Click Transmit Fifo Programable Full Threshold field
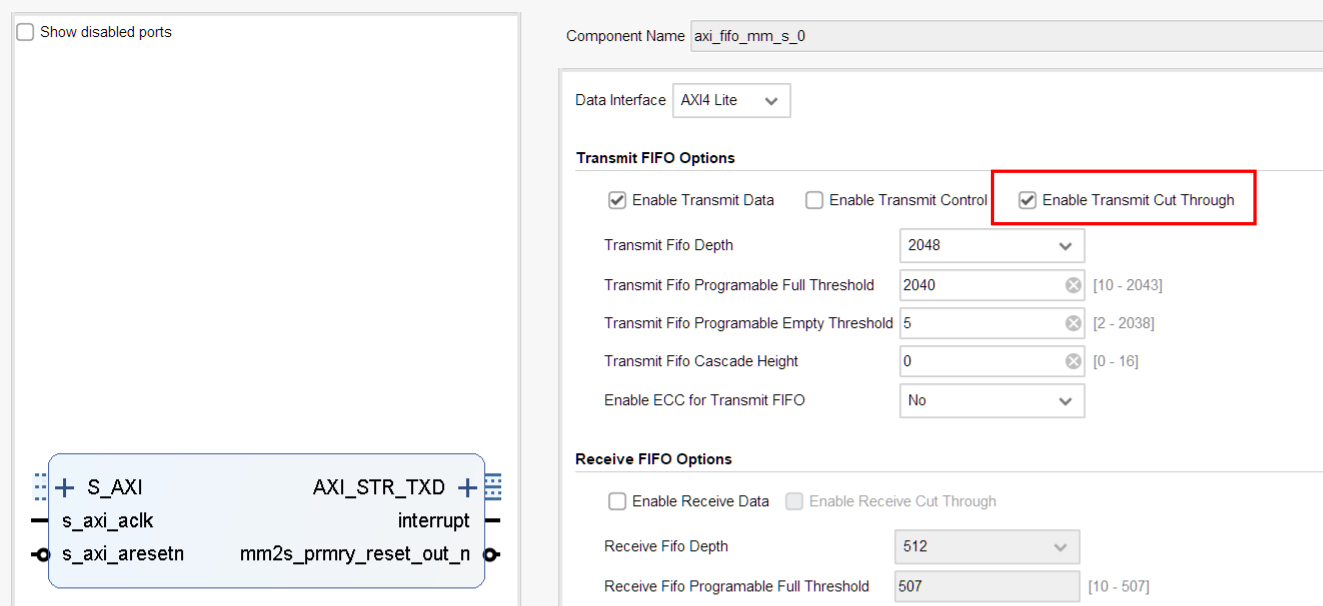 980,285
